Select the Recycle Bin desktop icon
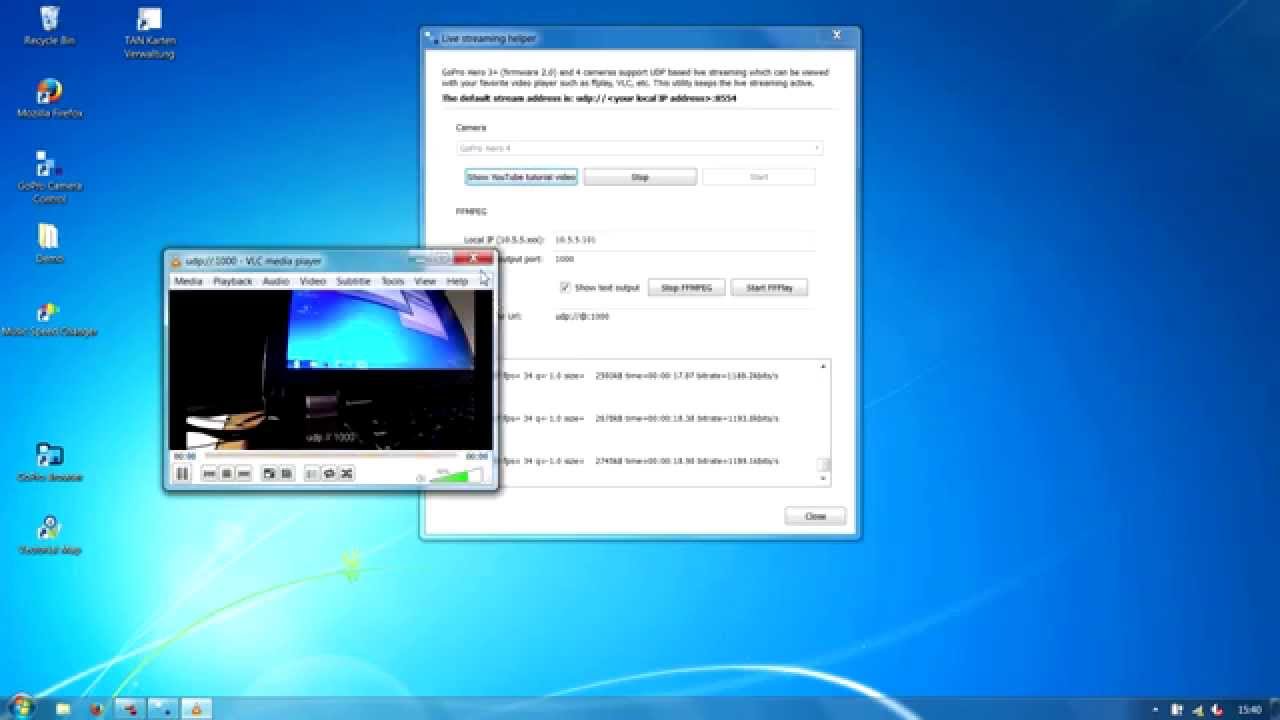This screenshot has width=1280, height=720. pos(49,26)
